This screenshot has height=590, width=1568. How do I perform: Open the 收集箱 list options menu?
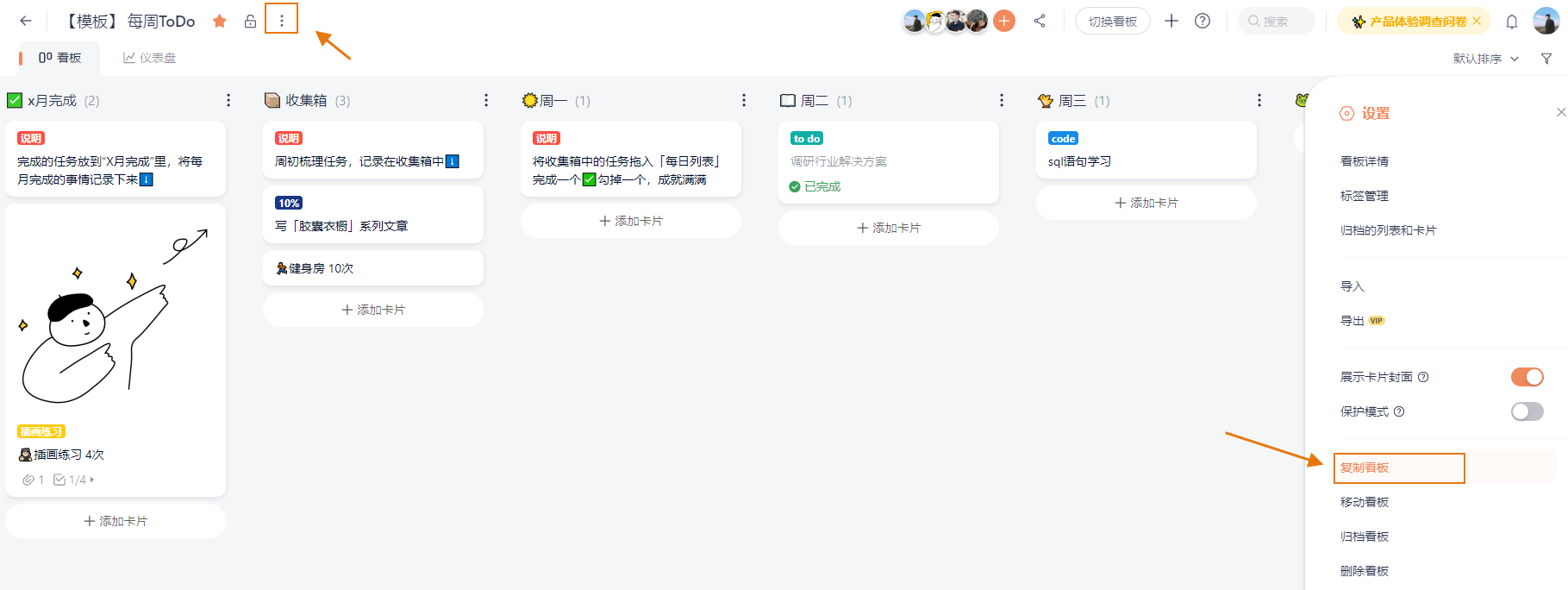pyautogui.click(x=486, y=101)
